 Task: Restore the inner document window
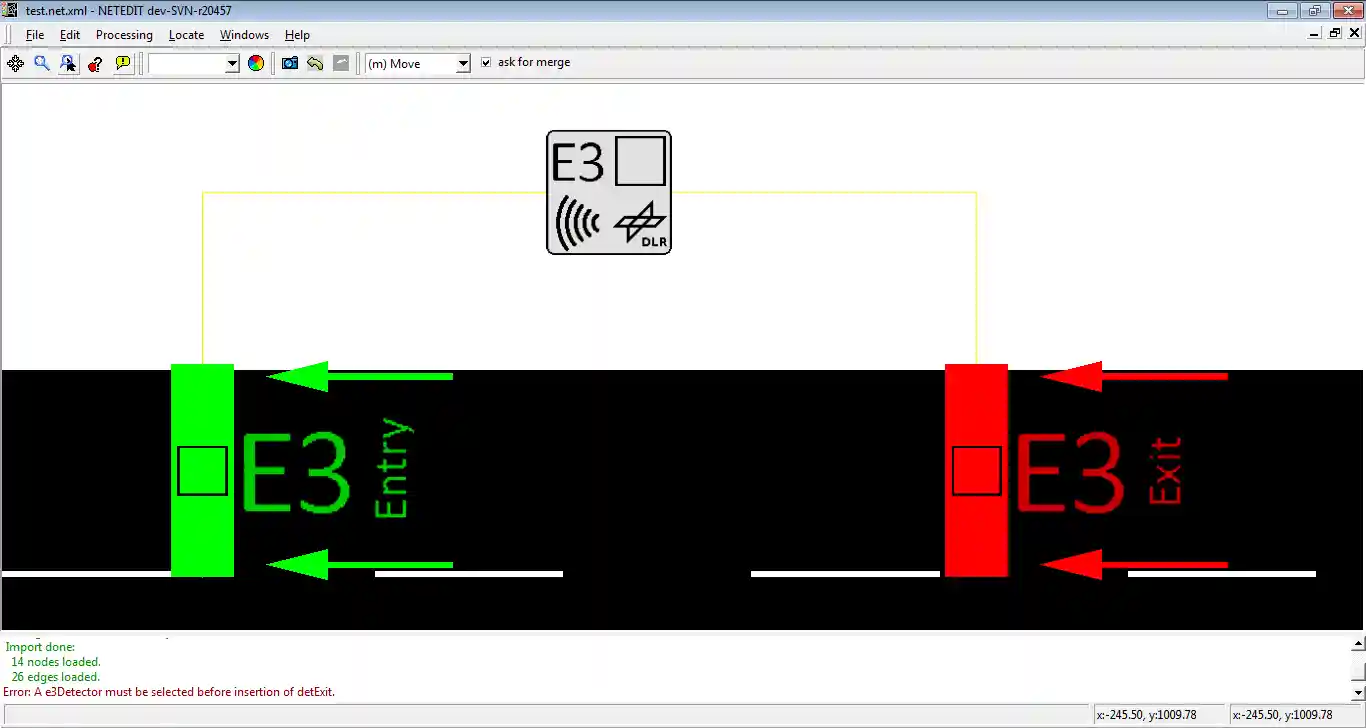coord(1335,34)
